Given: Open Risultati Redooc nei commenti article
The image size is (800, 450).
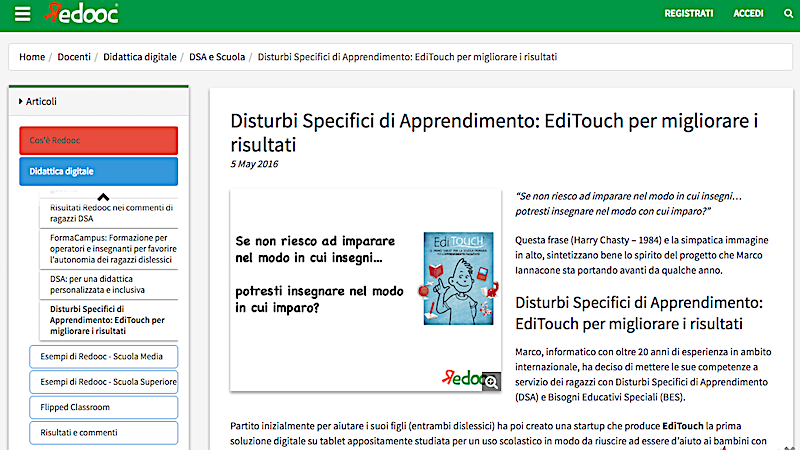Looking at the screenshot, I should (111, 213).
